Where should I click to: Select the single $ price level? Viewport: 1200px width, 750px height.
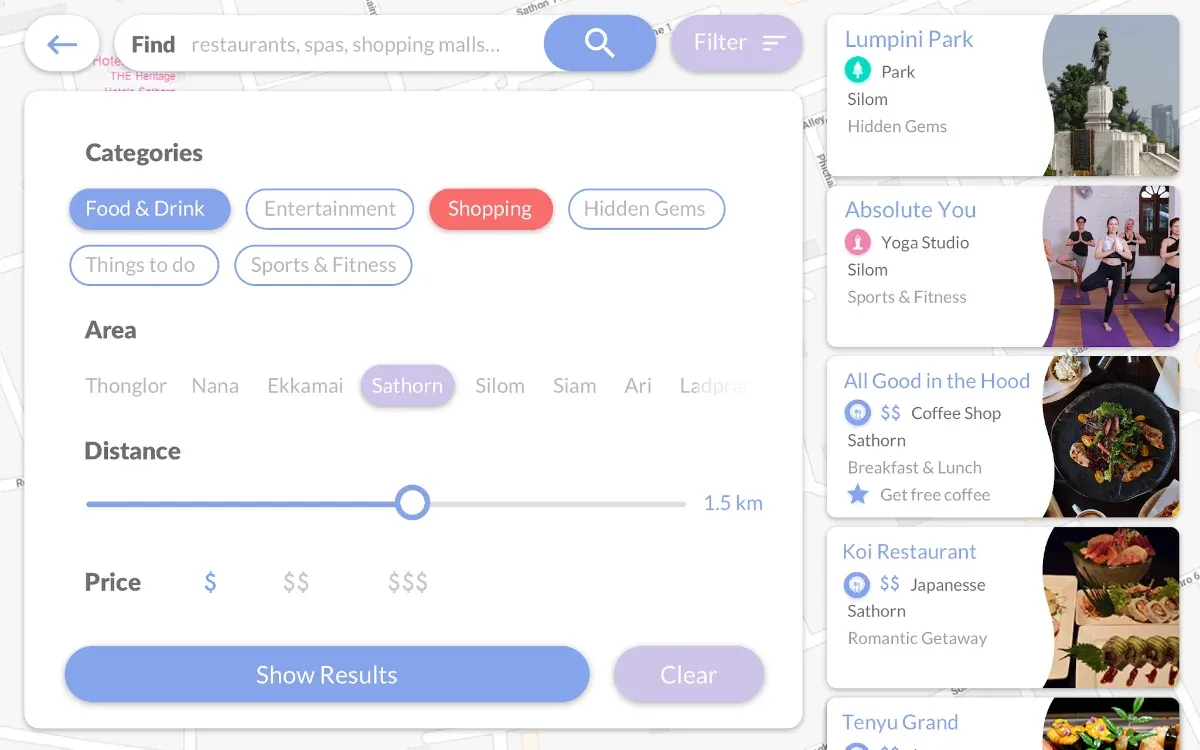click(x=210, y=582)
